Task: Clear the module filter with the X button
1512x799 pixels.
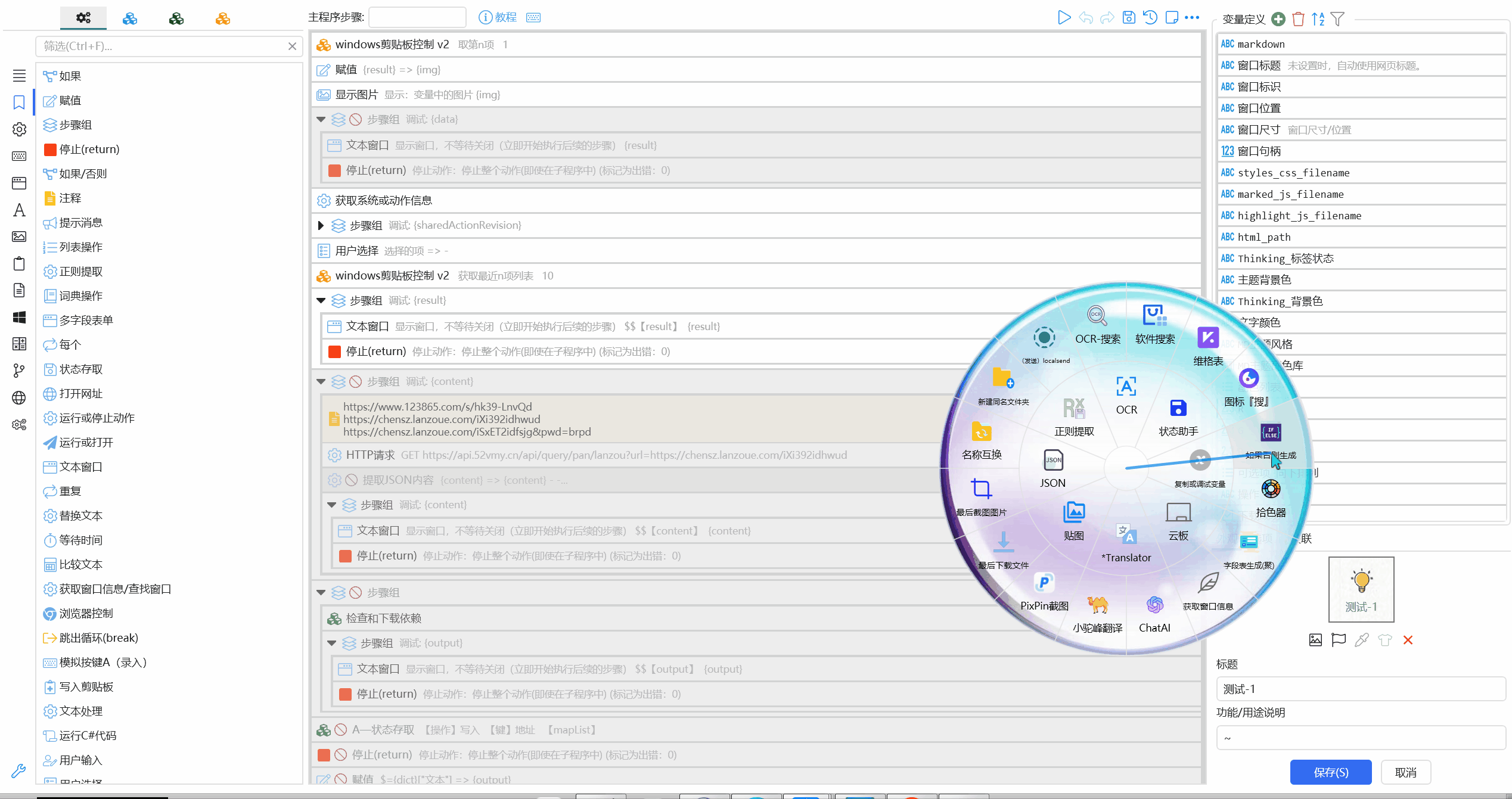Action: point(292,46)
